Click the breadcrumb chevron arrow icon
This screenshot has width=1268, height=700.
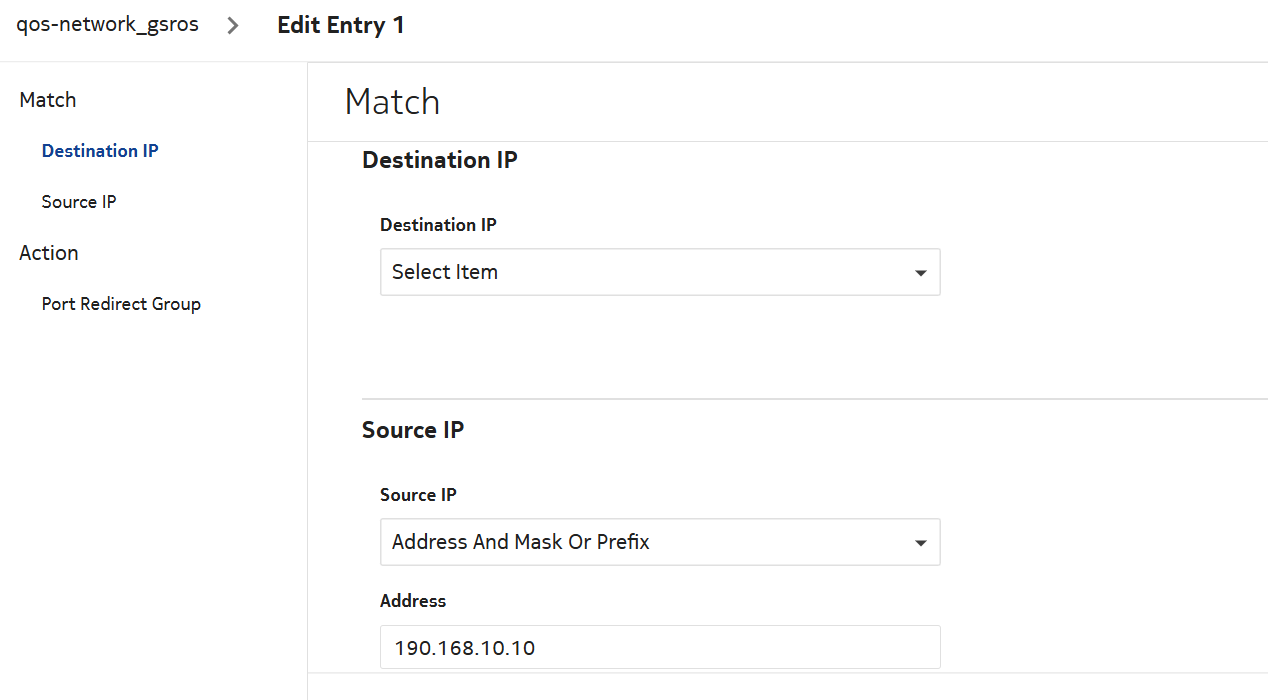pyautogui.click(x=233, y=26)
